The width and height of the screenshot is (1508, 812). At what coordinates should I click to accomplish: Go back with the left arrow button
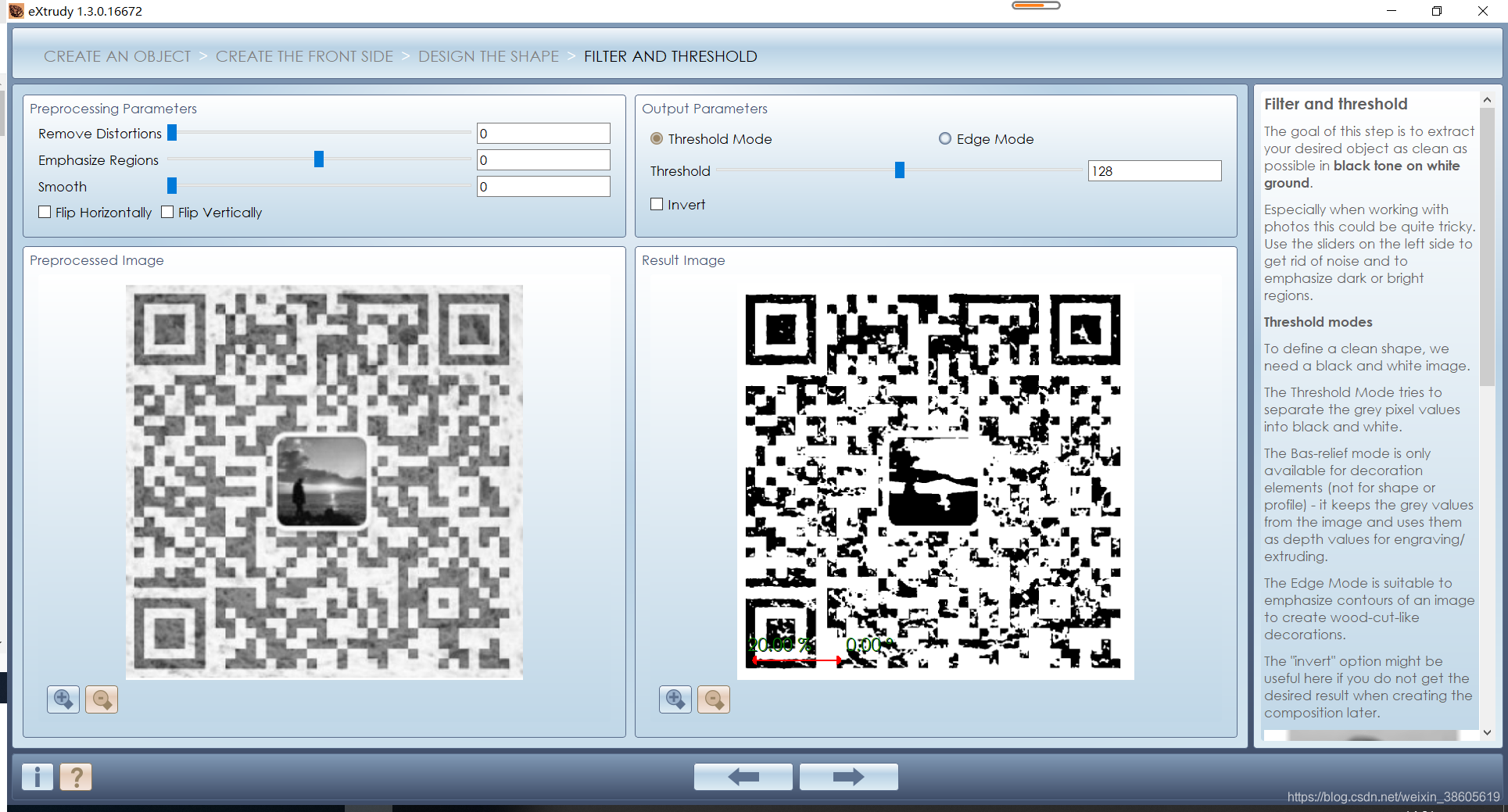[743, 777]
